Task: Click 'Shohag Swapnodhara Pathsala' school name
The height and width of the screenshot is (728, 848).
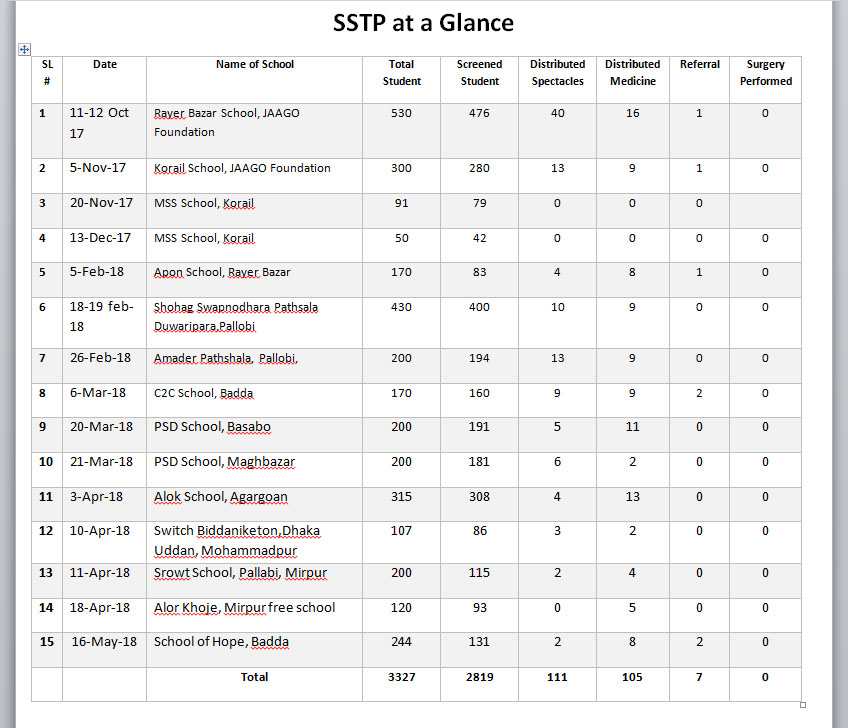Action: tap(236, 307)
